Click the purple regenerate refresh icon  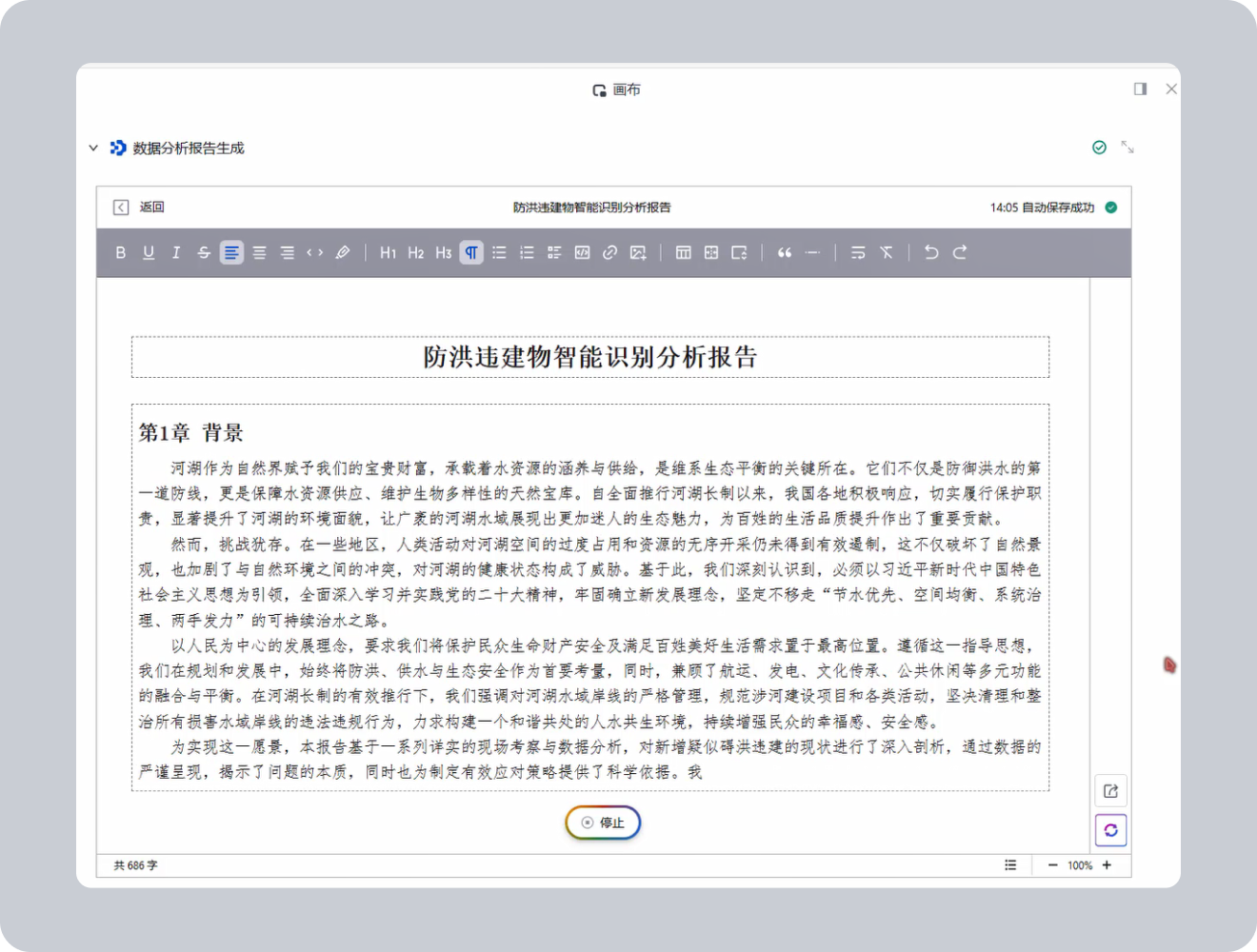pyautogui.click(x=1110, y=830)
